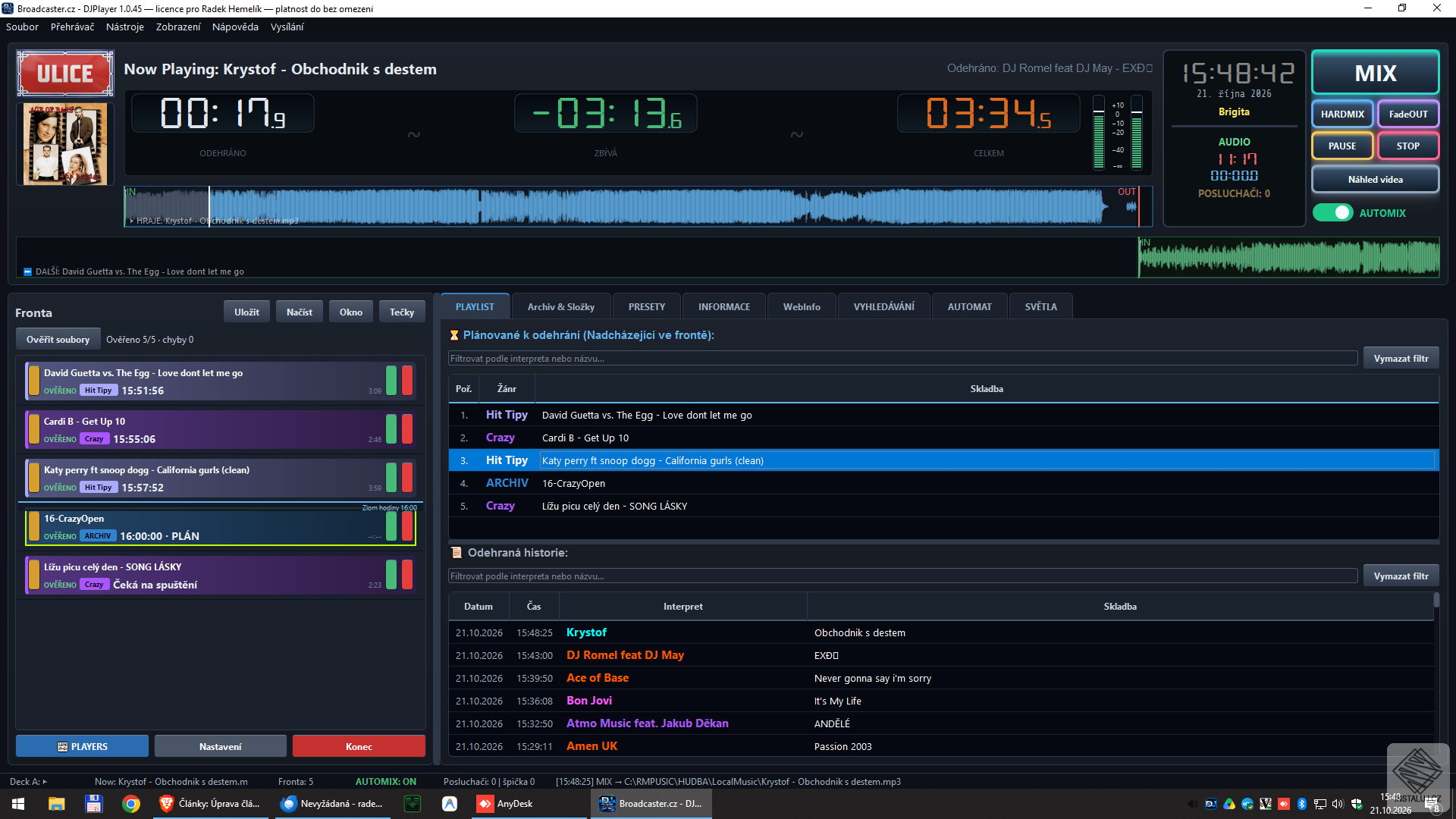Open the Nástroje menu

[125, 27]
